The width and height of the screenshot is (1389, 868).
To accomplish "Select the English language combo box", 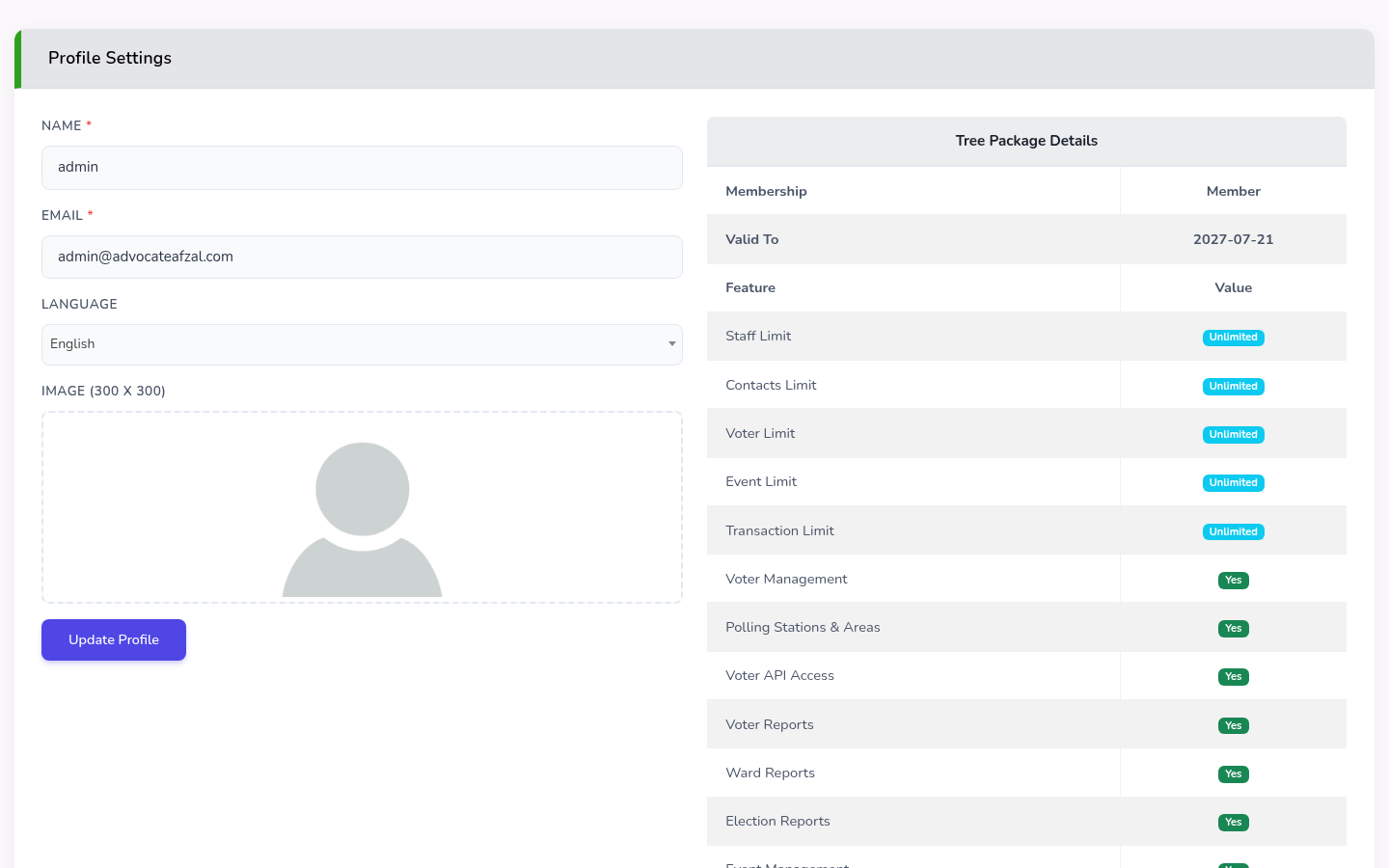I will (362, 344).
